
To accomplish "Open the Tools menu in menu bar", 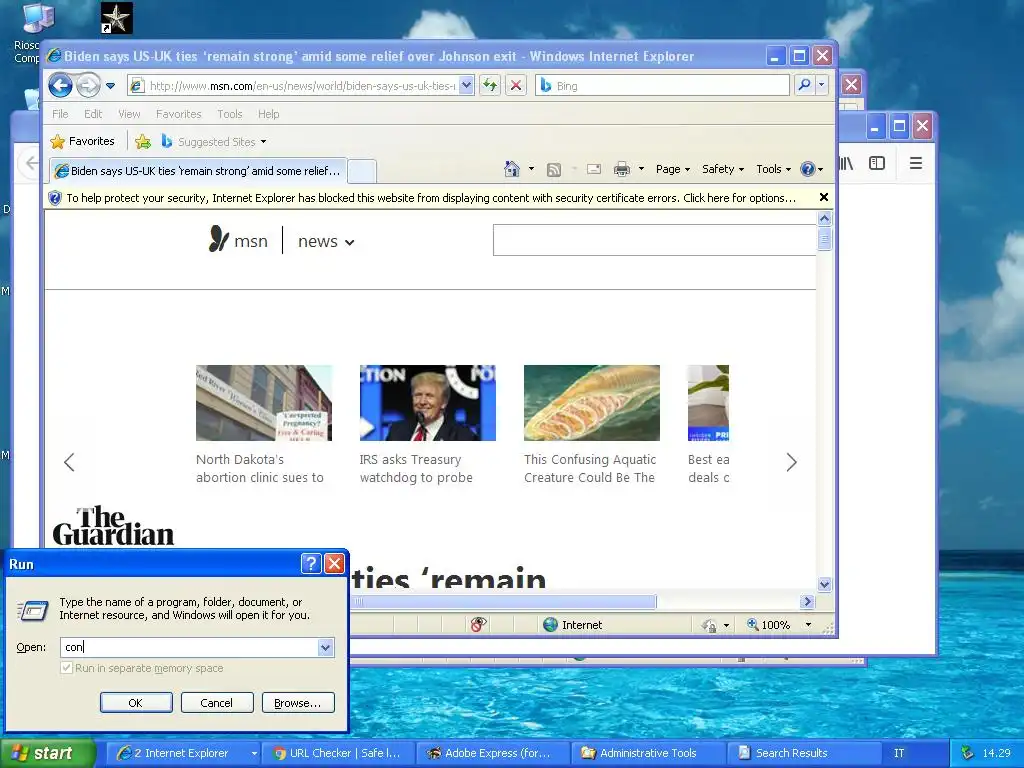I will click(x=229, y=114).
